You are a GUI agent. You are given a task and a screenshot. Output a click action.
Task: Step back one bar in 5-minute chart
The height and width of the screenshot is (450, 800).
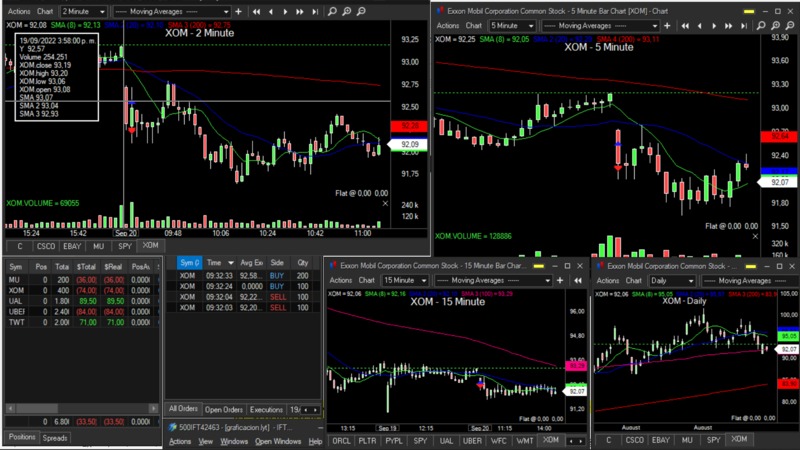[x=701, y=25]
